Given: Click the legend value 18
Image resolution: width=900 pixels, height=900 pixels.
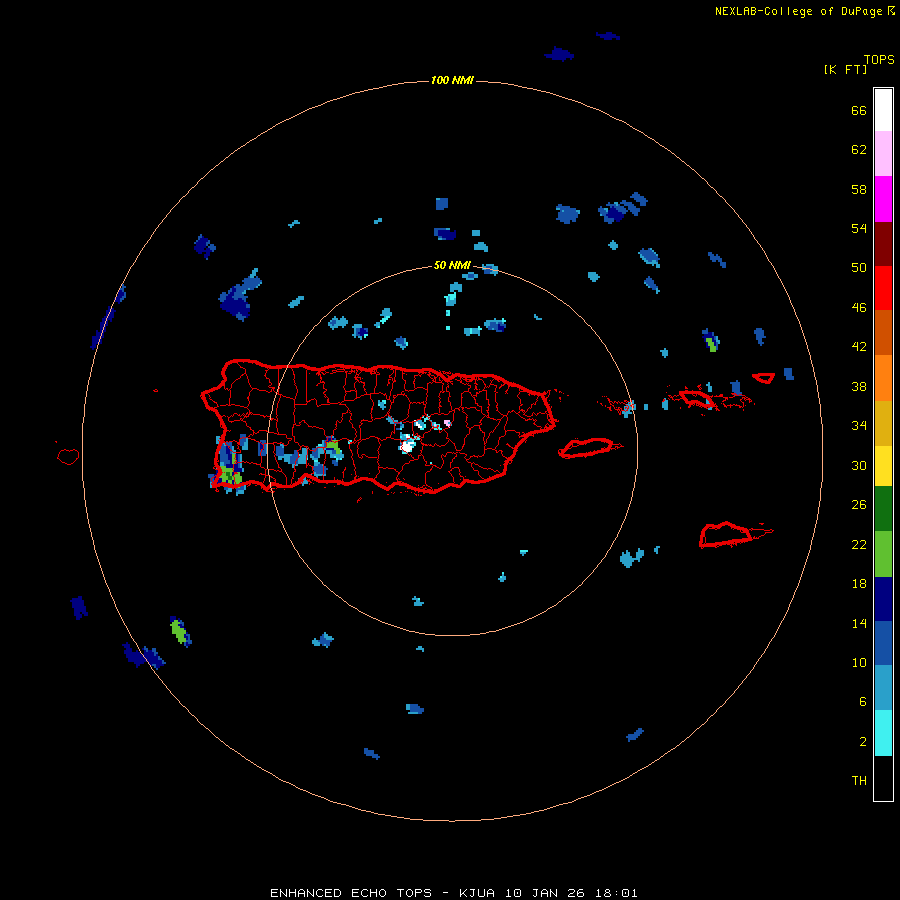Looking at the screenshot, I should [x=859, y=584].
